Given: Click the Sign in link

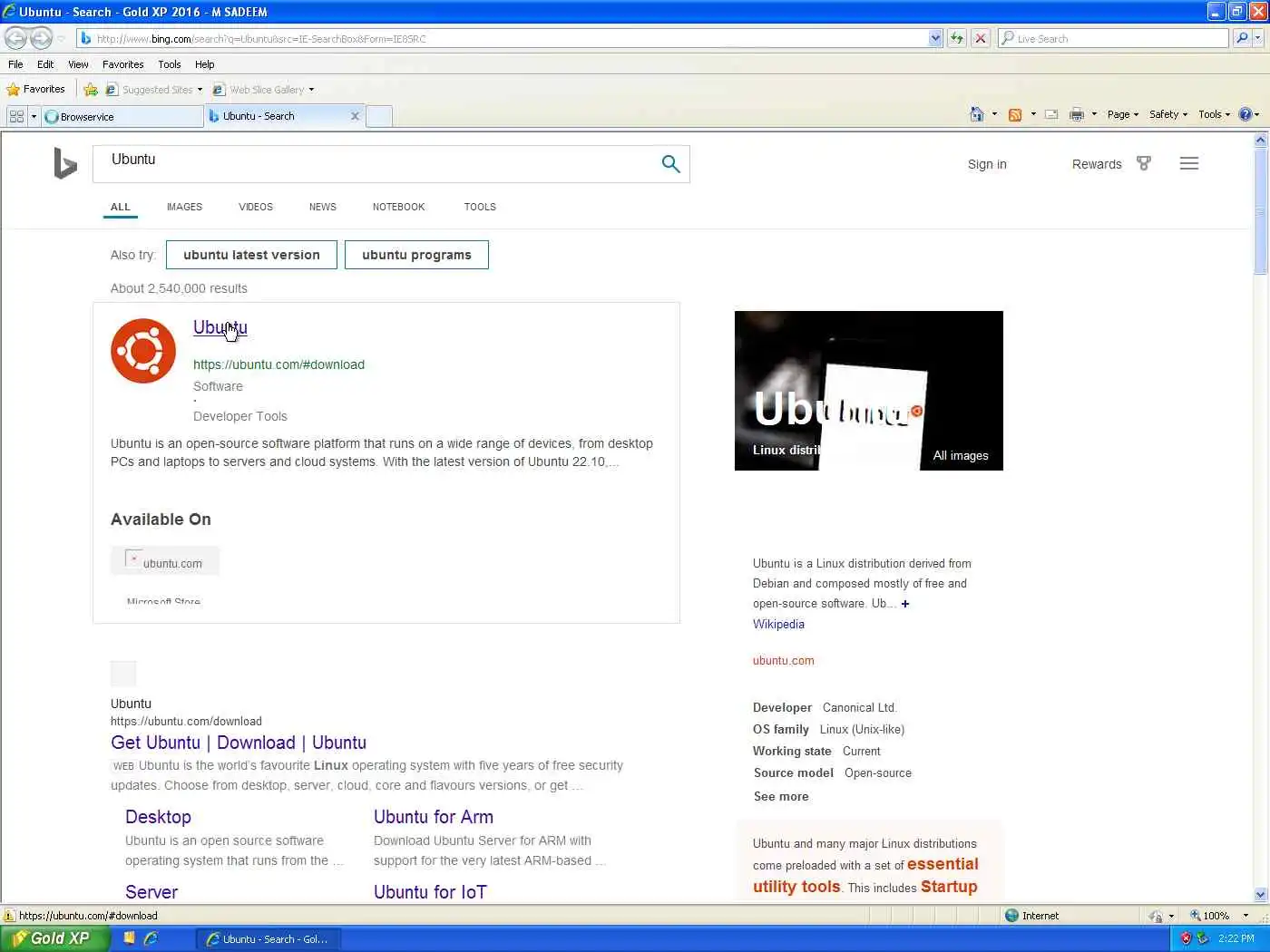Looking at the screenshot, I should 987,164.
